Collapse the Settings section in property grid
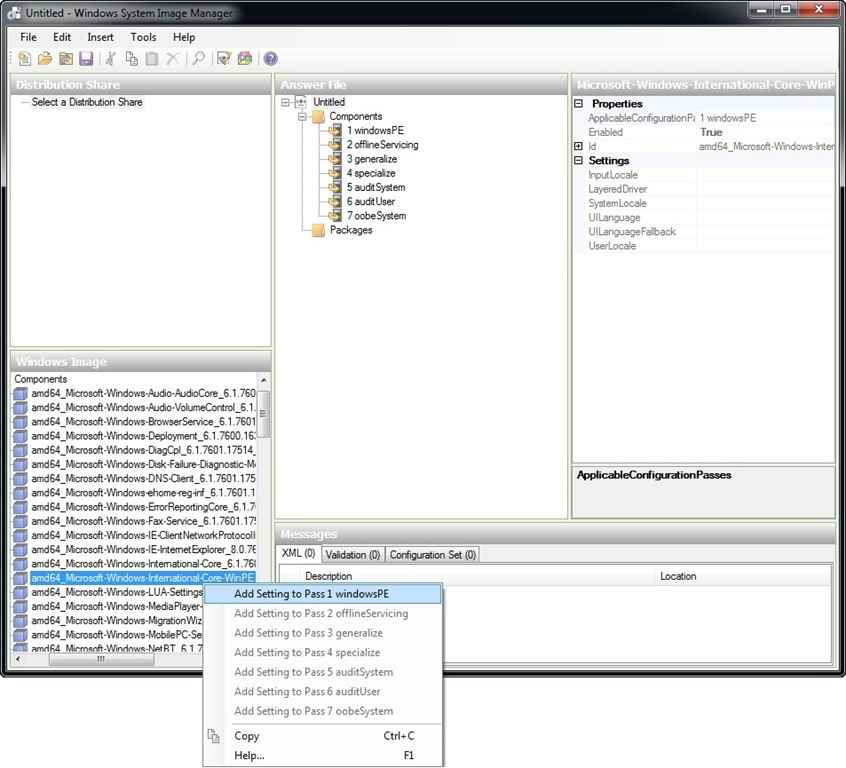 578,160
